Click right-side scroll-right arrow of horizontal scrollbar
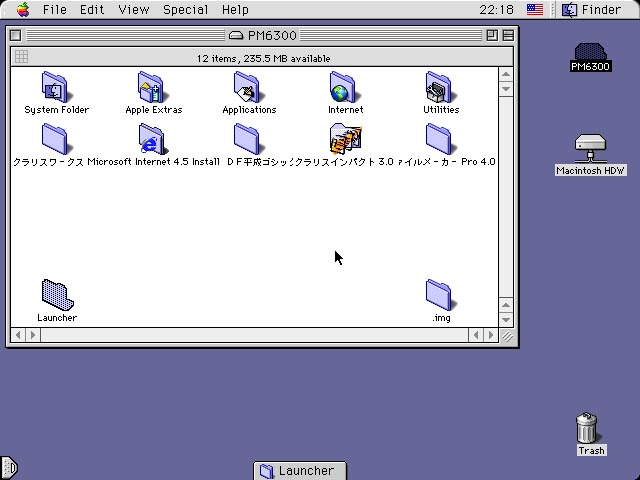640x480 pixels. (x=491, y=336)
